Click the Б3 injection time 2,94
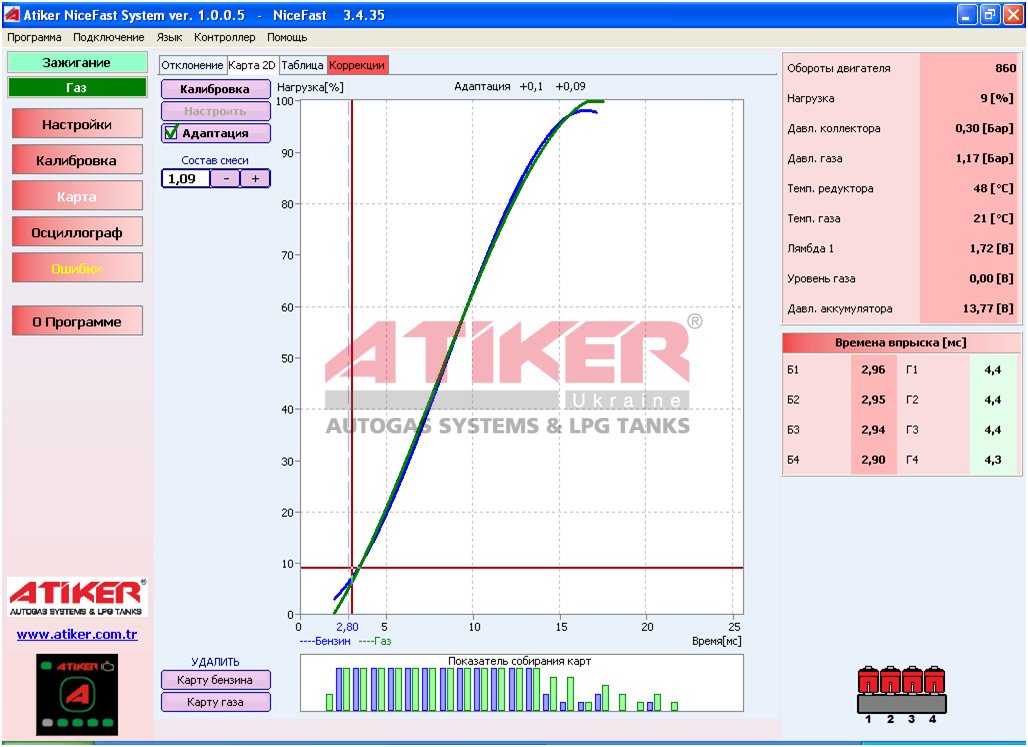This screenshot has width=1028, height=747. point(873,430)
